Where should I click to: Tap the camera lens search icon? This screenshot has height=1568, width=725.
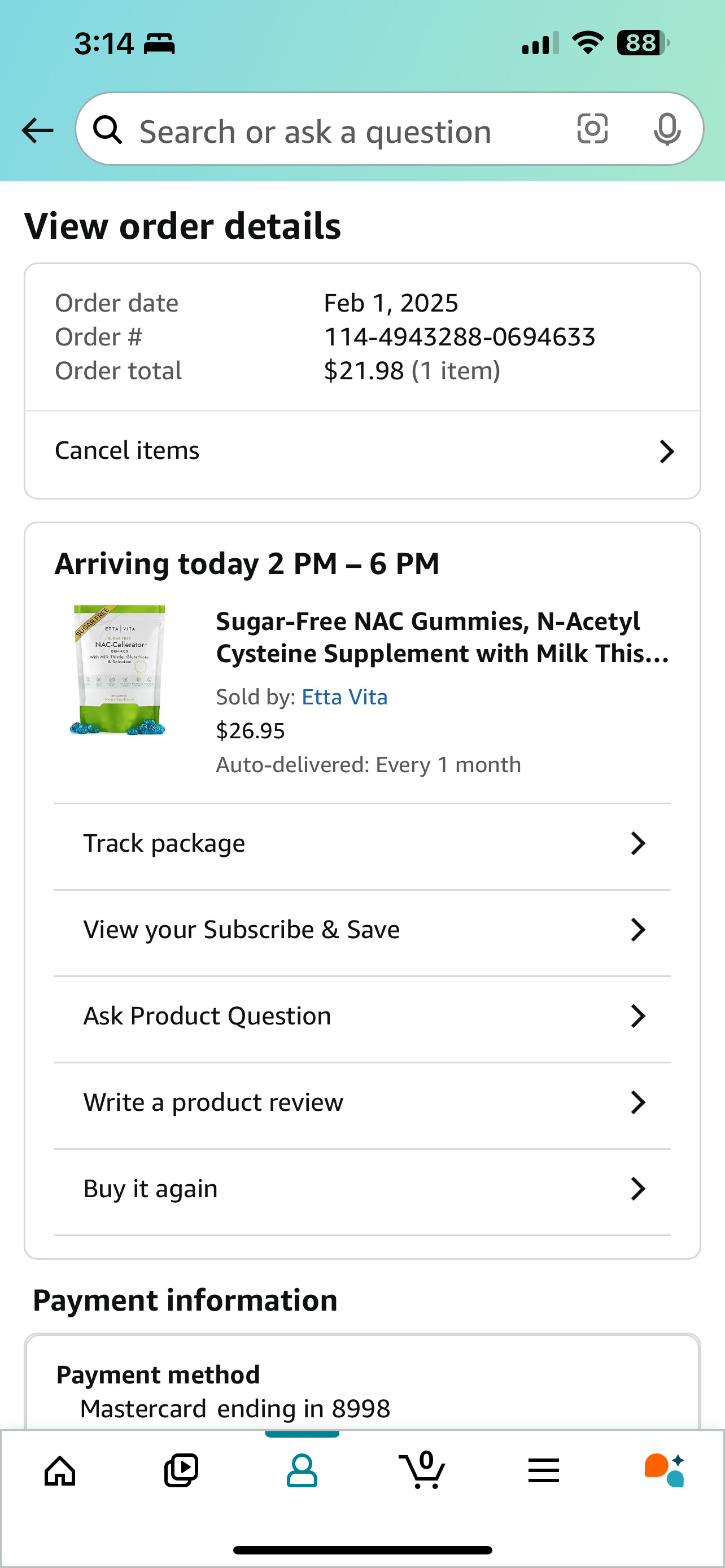pos(592,129)
